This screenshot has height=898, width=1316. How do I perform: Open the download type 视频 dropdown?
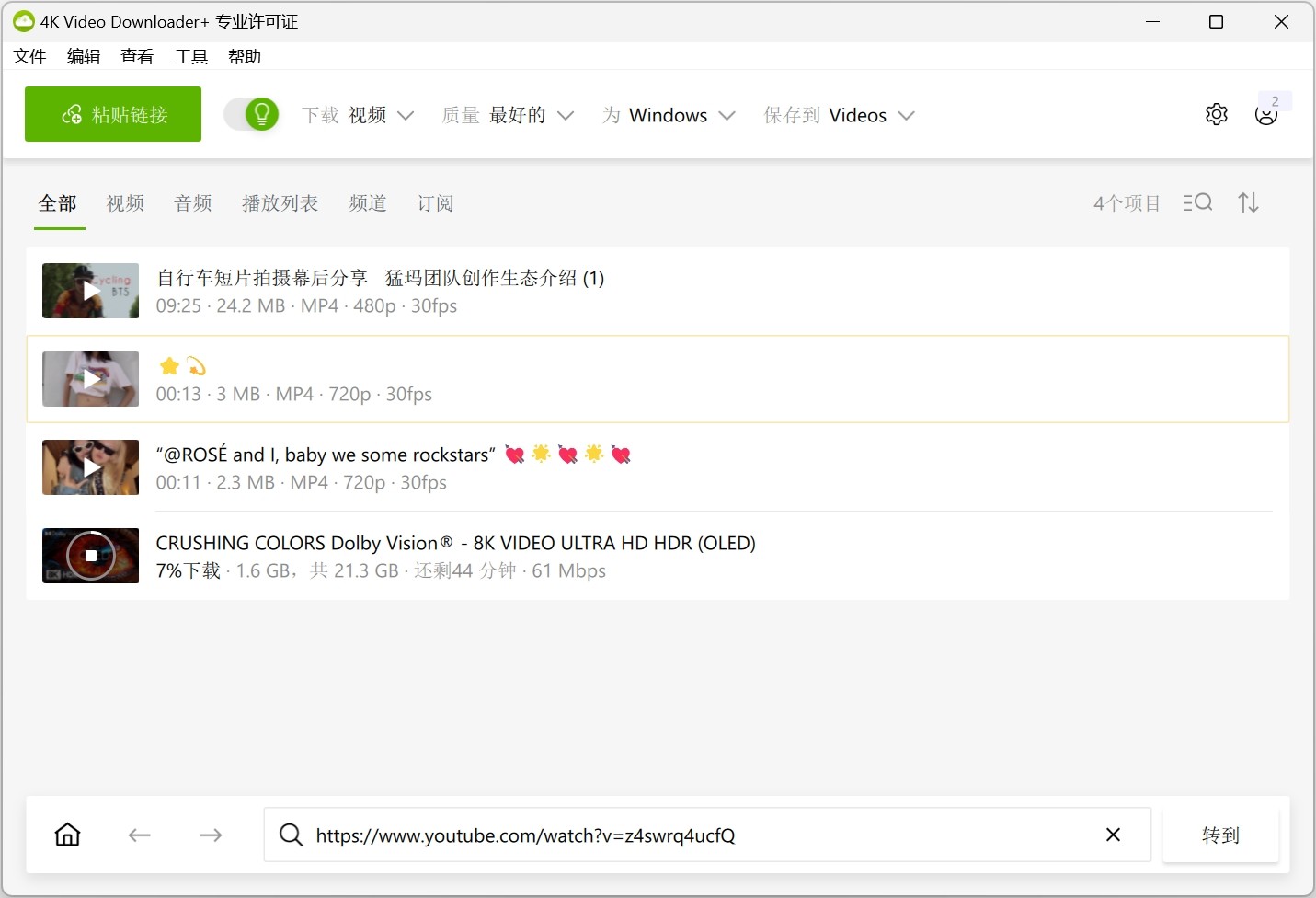point(358,115)
